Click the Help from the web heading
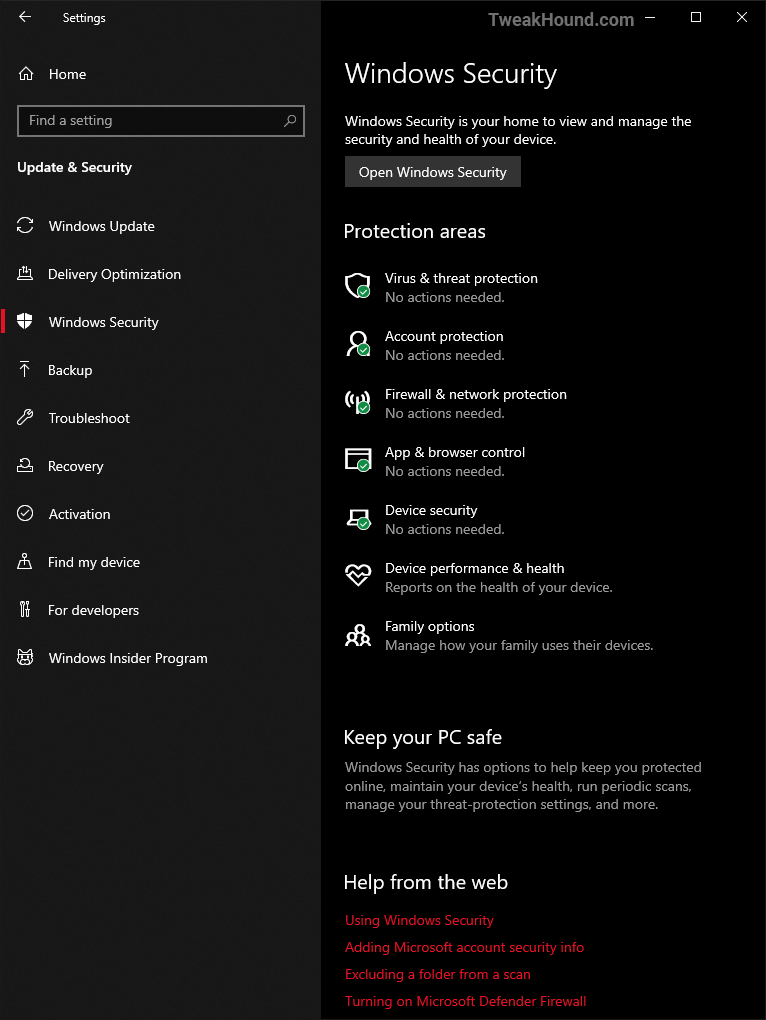 [x=425, y=883]
